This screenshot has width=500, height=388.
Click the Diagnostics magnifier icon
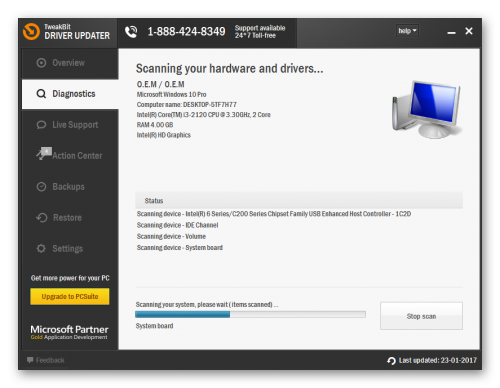tap(41, 94)
